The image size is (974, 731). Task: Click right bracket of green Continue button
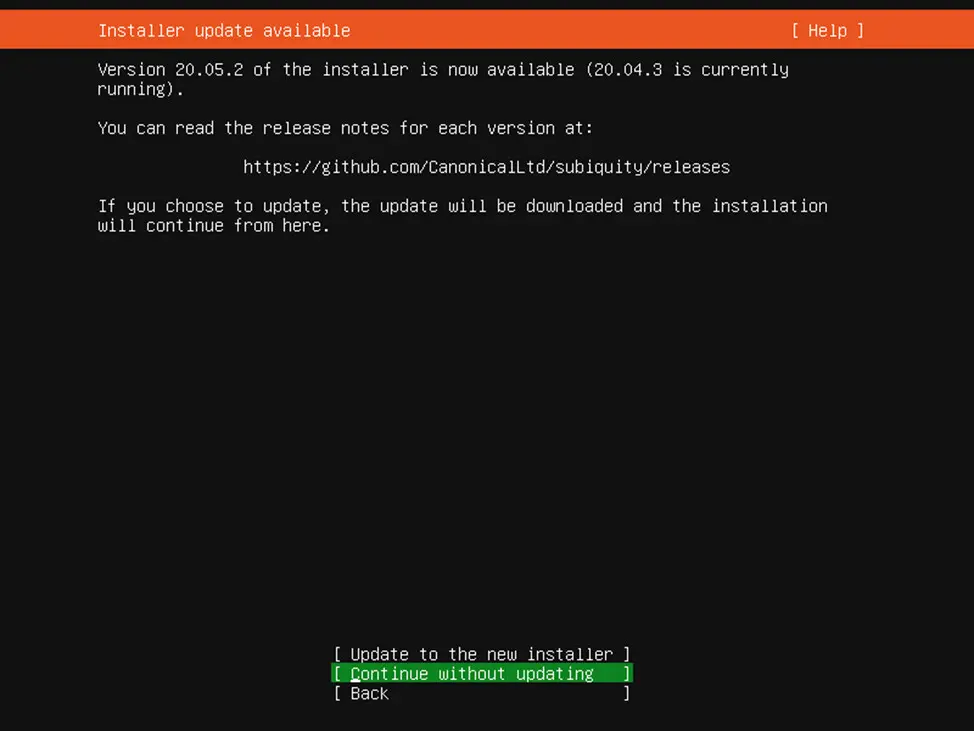(627, 673)
